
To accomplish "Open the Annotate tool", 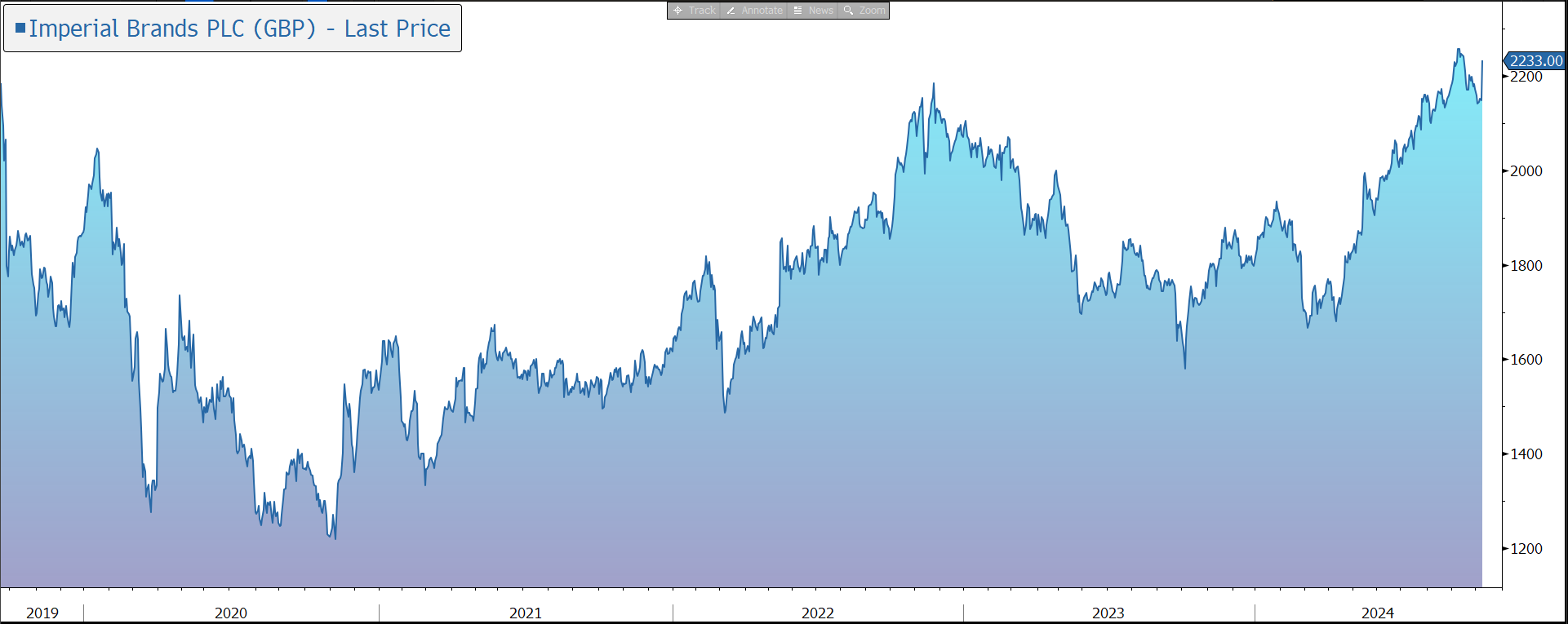I will tap(754, 11).
